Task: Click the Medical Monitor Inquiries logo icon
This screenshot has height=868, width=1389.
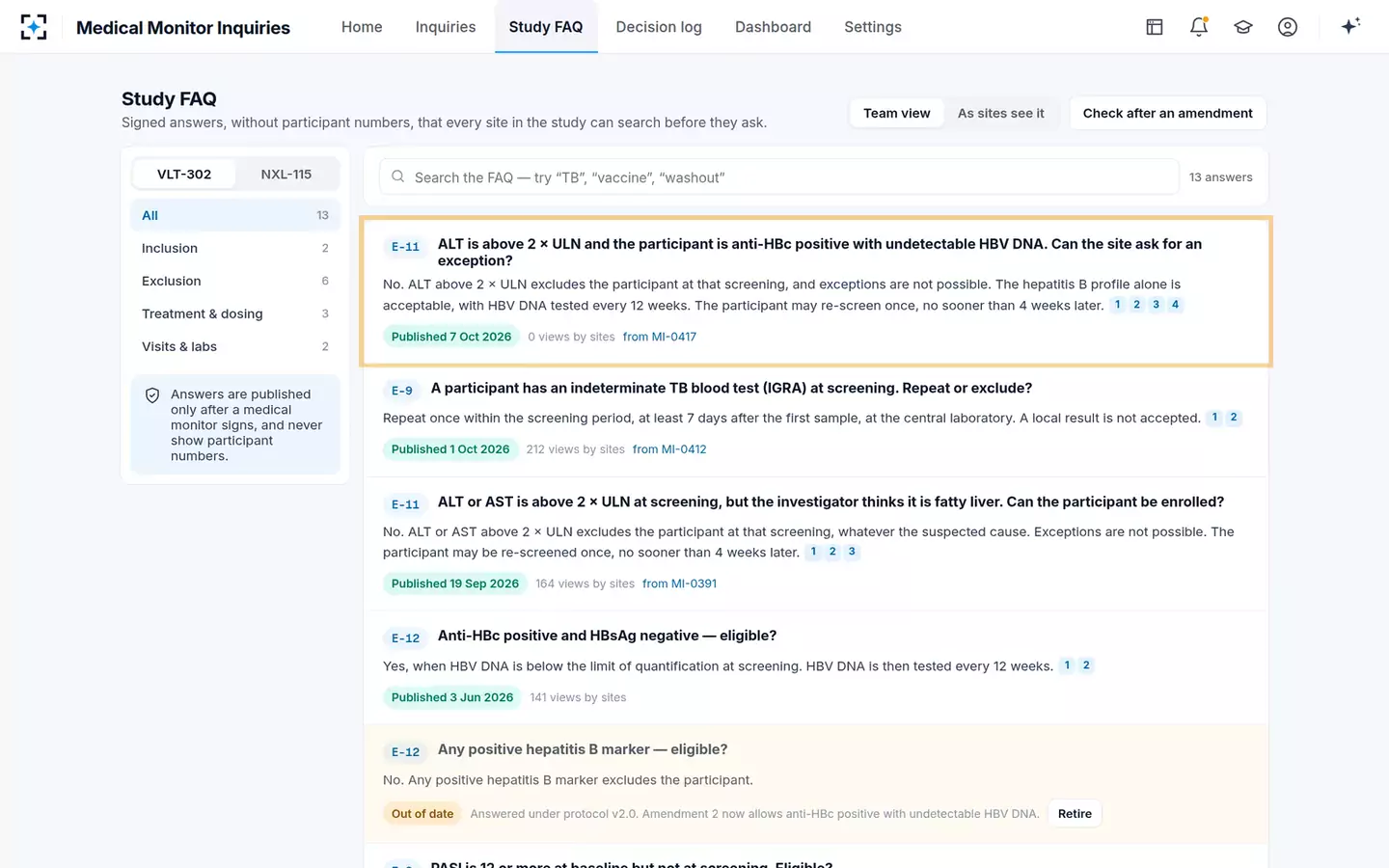Action: pos(34,27)
